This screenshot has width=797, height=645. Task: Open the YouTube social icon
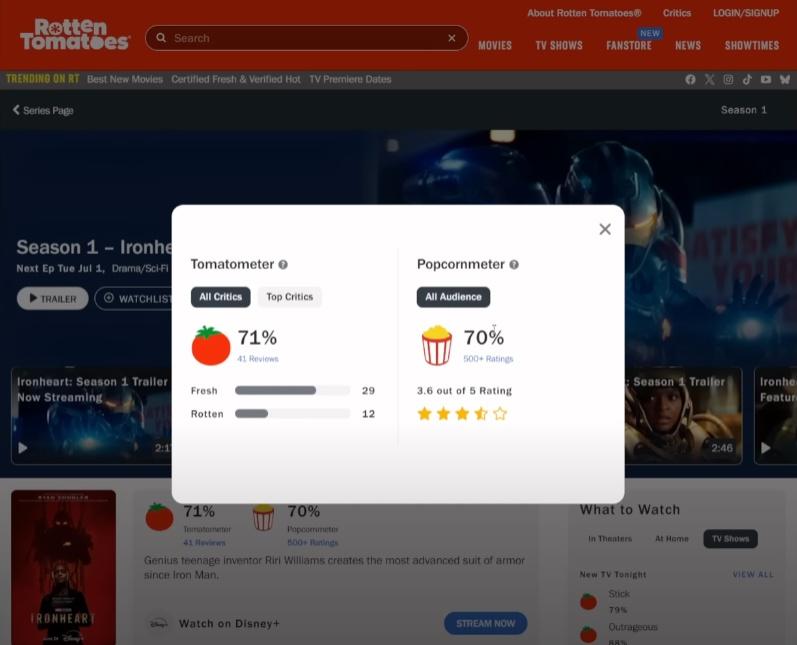point(766,79)
